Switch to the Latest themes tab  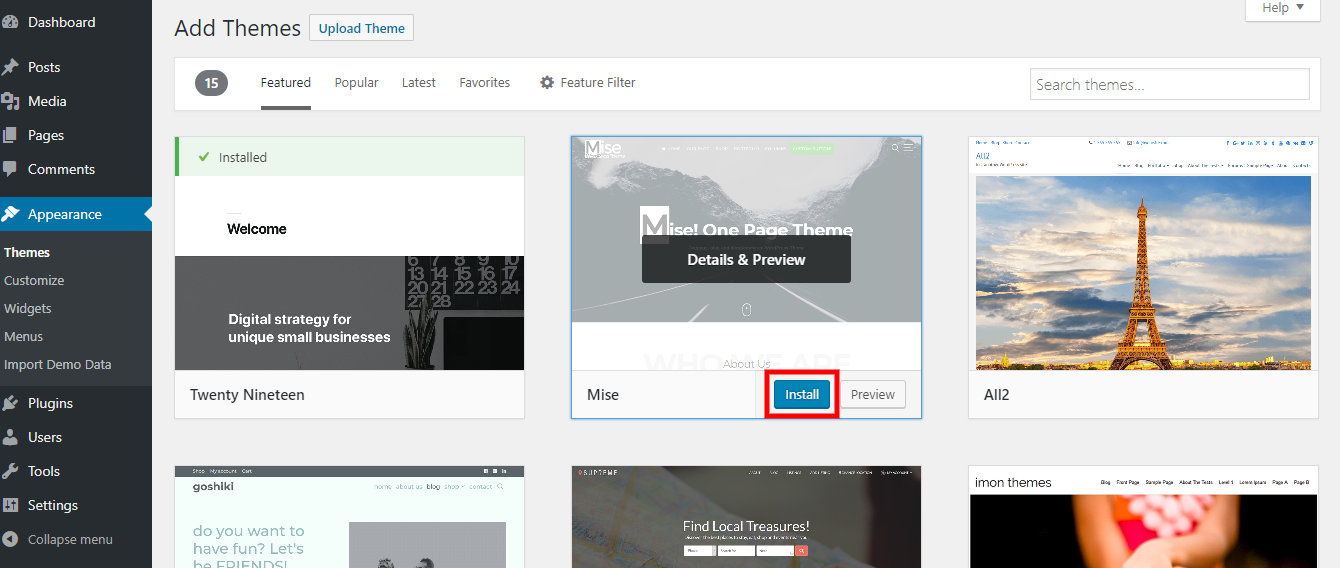point(419,83)
